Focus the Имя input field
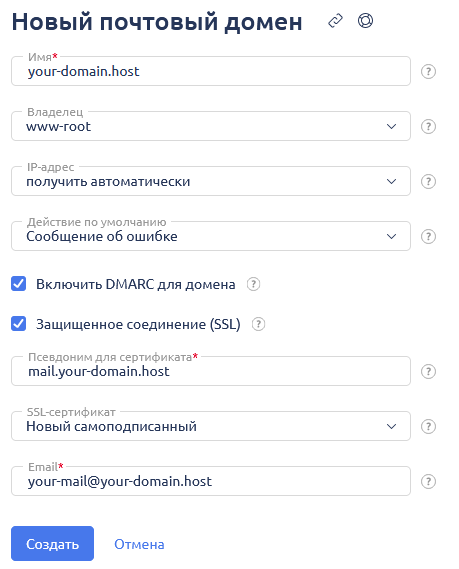Image resolution: width=459 pixels, height=569 pixels. coord(211,71)
